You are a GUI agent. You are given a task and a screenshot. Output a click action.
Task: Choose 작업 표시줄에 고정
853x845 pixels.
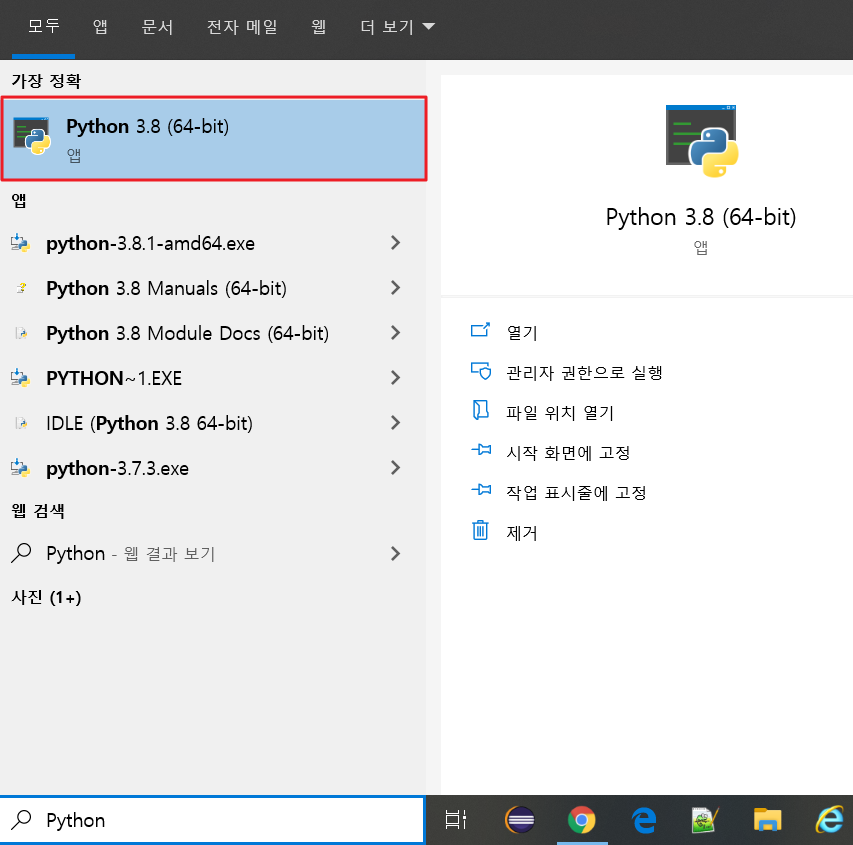576,492
